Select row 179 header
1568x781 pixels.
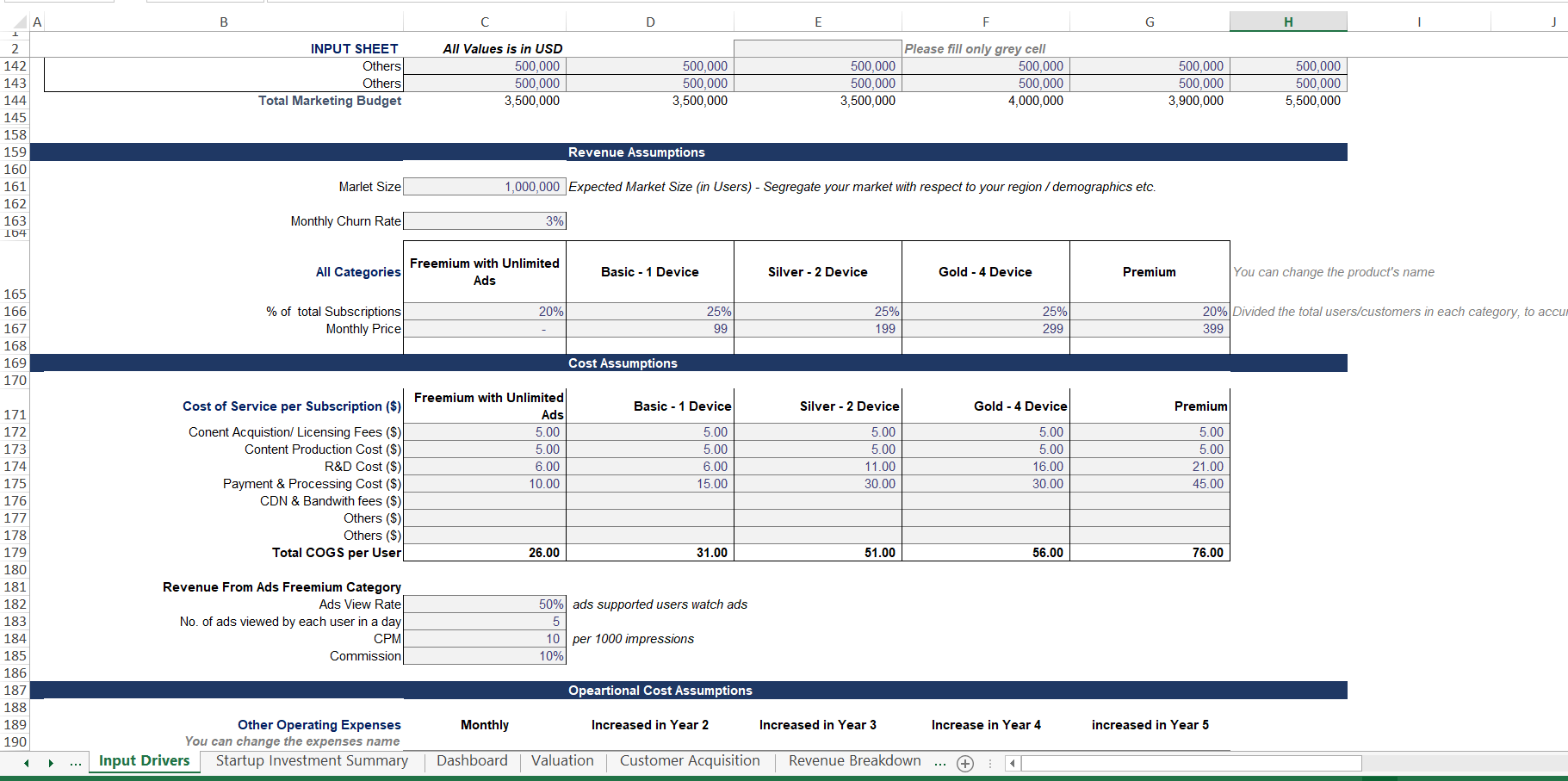coord(15,553)
